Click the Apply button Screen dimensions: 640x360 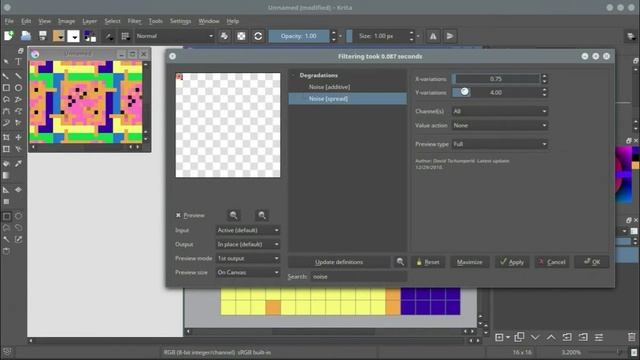point(512,262)
